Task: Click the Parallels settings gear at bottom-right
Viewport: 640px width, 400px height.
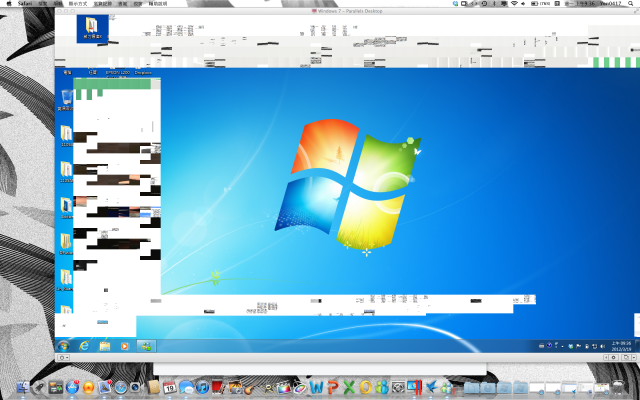Action: pyautogui.click(x=613, y=358)
